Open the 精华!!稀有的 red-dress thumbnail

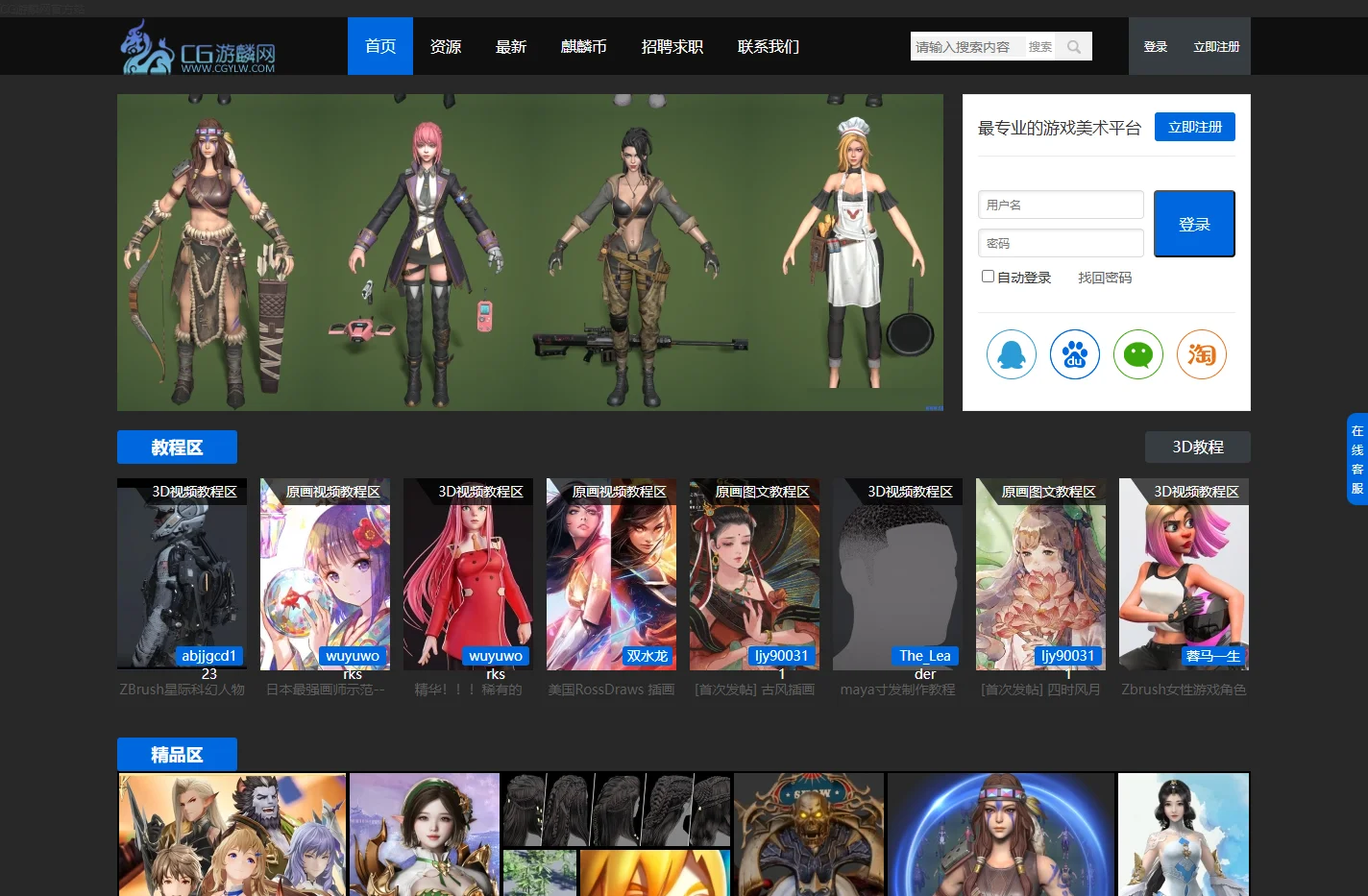tap(468, 574)
